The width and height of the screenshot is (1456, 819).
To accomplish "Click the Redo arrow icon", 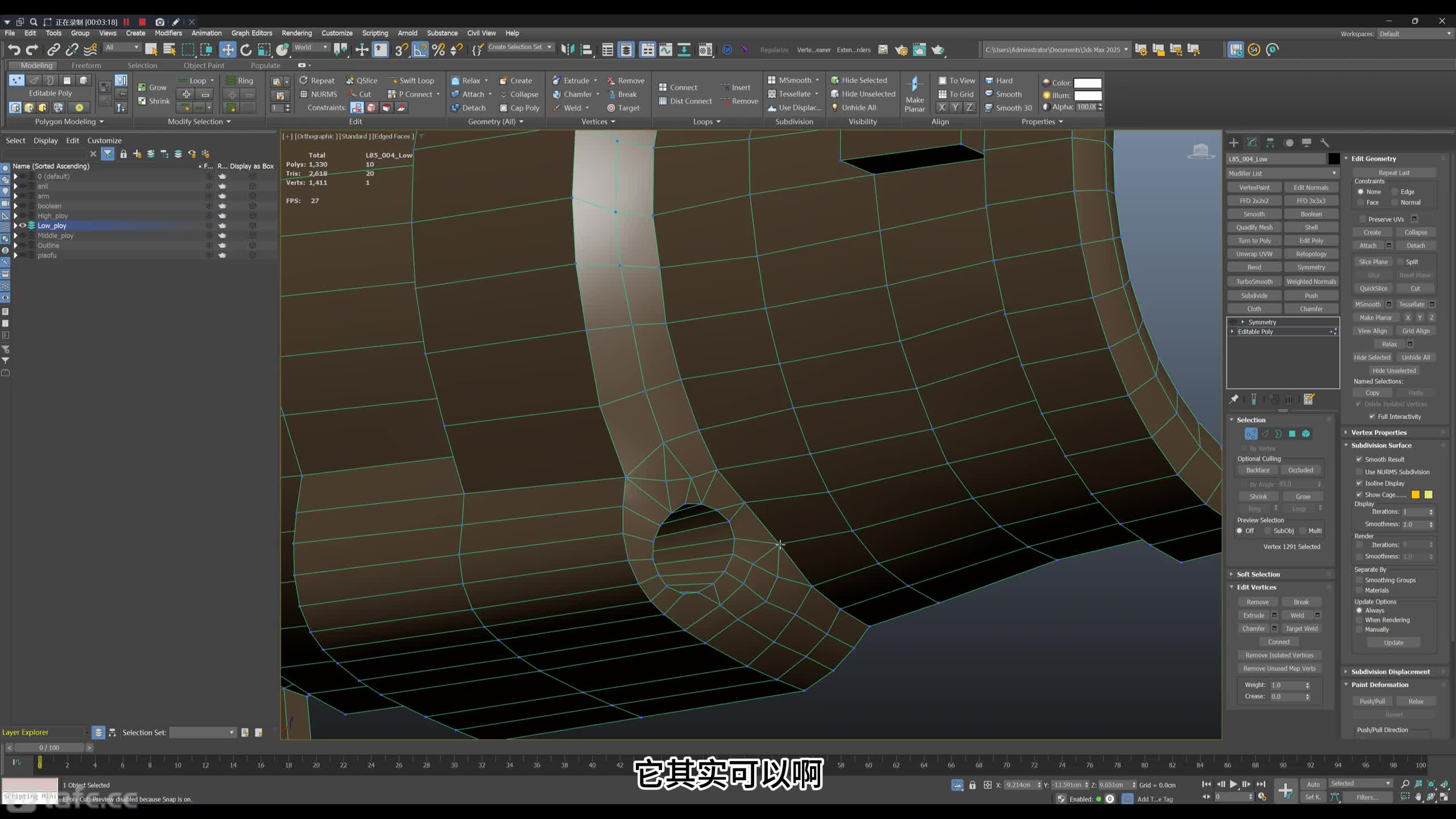I will coord(32,50).
